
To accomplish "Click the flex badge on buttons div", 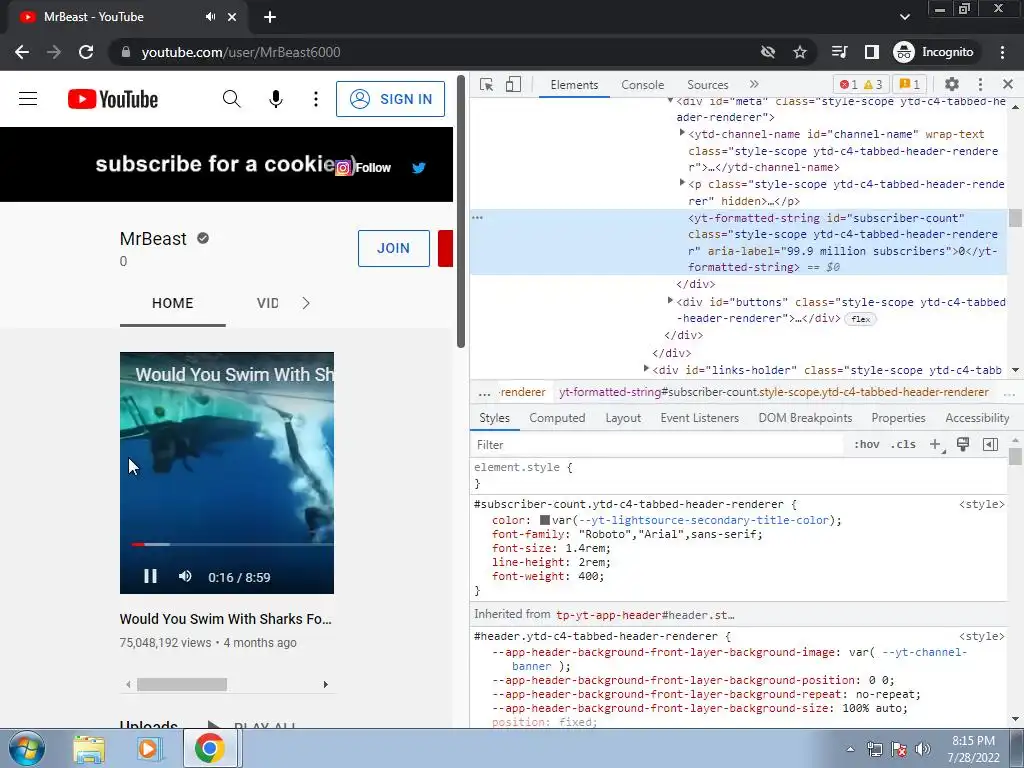I will [x=860, y=319].
